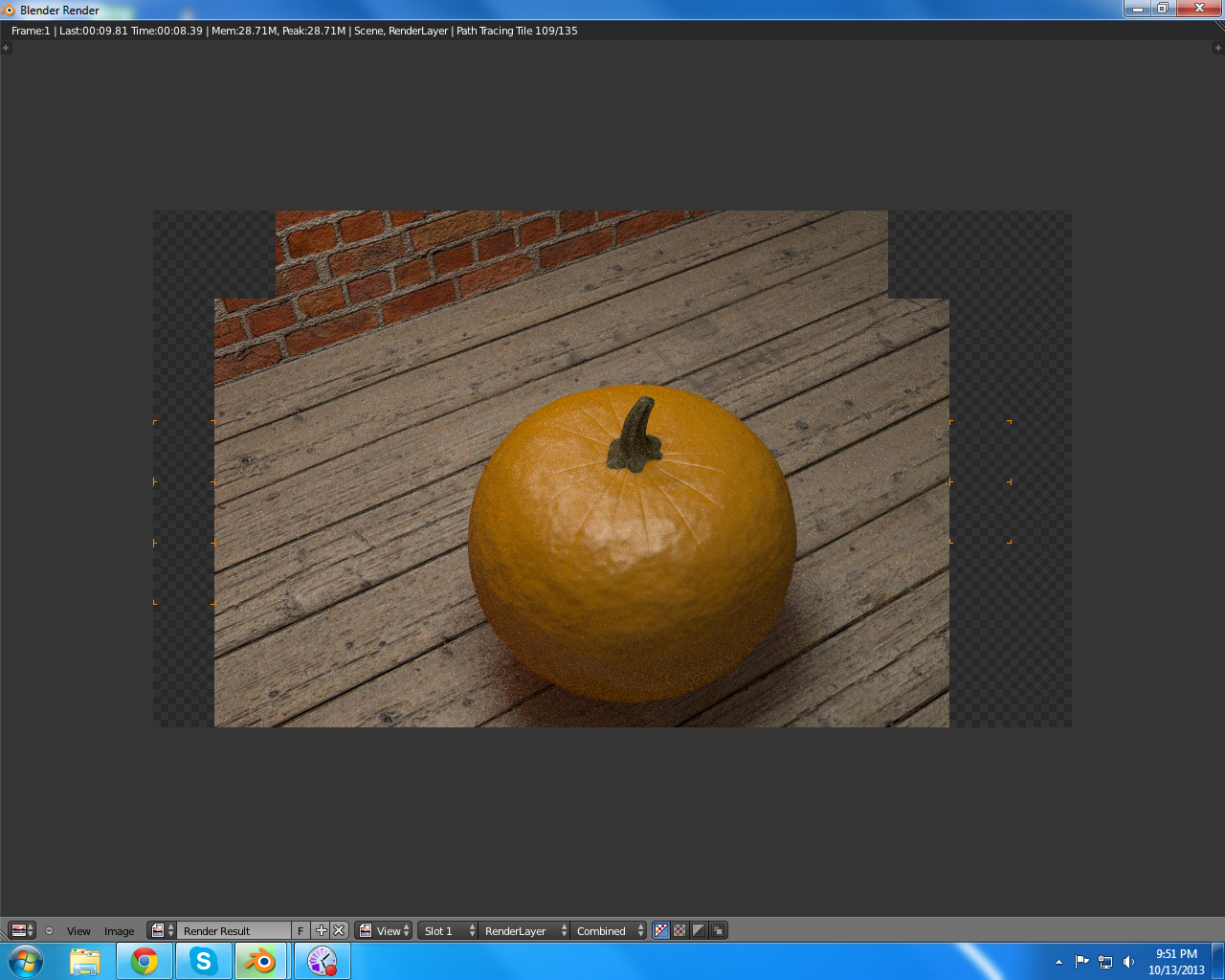Open the editor type selector icon
Viewport: 1225px width, 980px height.
click(21, 930)
